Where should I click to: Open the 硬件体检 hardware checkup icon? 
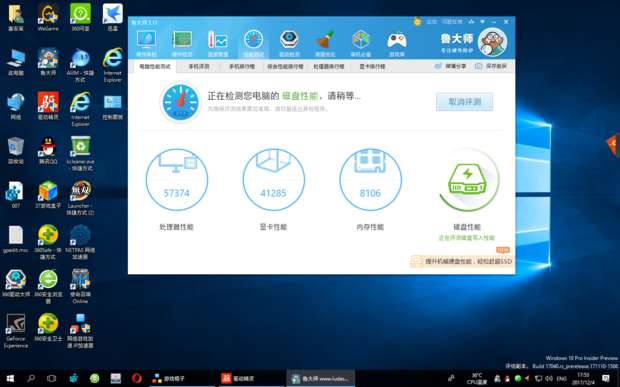(146, 43)
